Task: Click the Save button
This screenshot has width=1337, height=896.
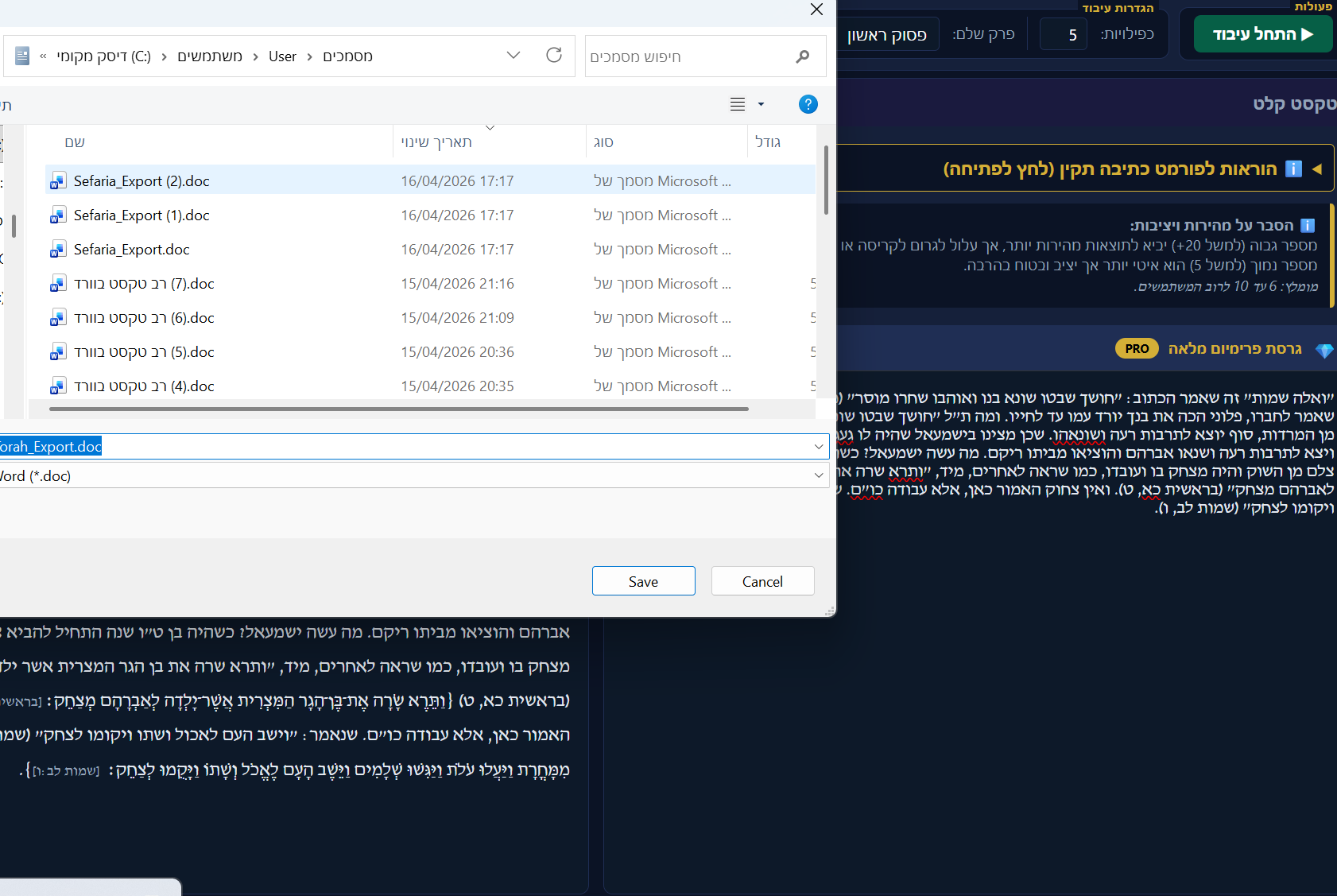Action: click(x=643, y=581)
